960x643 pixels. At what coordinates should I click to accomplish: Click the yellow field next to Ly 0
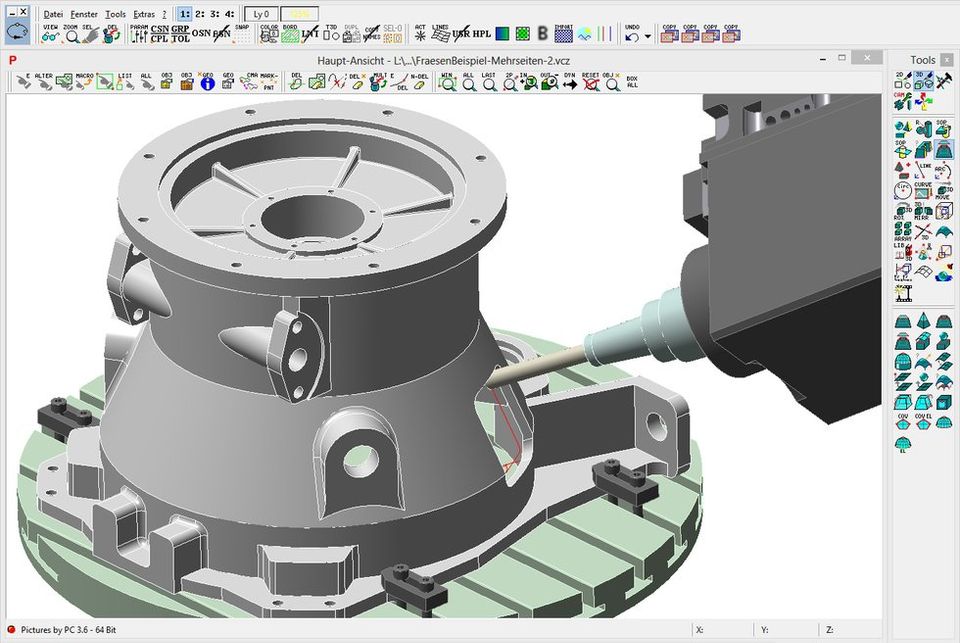(299, 13)
